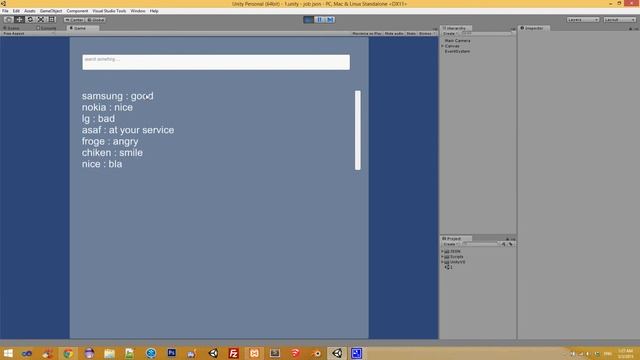Open the Hierarchy Create dropdown
This screenshot has width=640, height=360.
(x=450, y=33)
